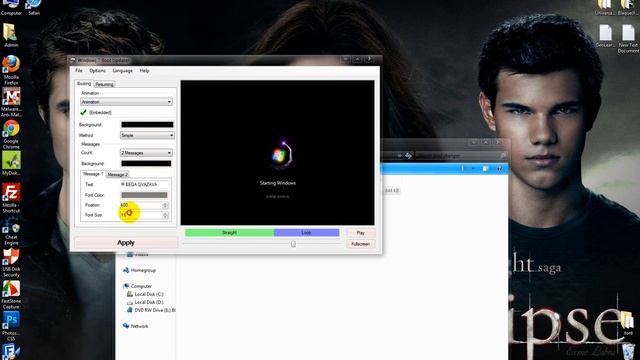Pick the Messages Background color swatch
Screen dimensions: 640x360
[146, 163]
